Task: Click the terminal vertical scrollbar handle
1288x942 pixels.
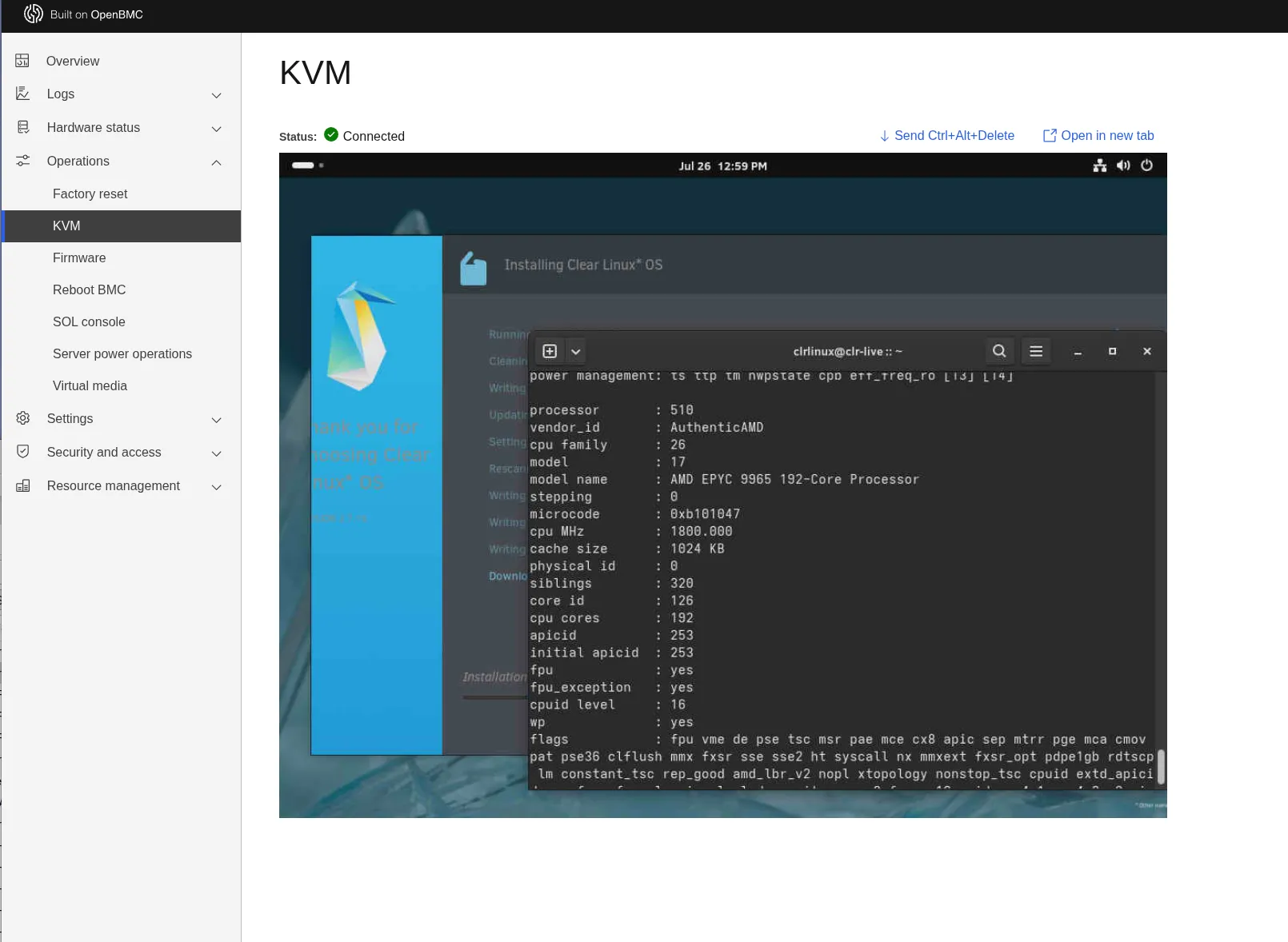Action: [x=1160, y=766]
